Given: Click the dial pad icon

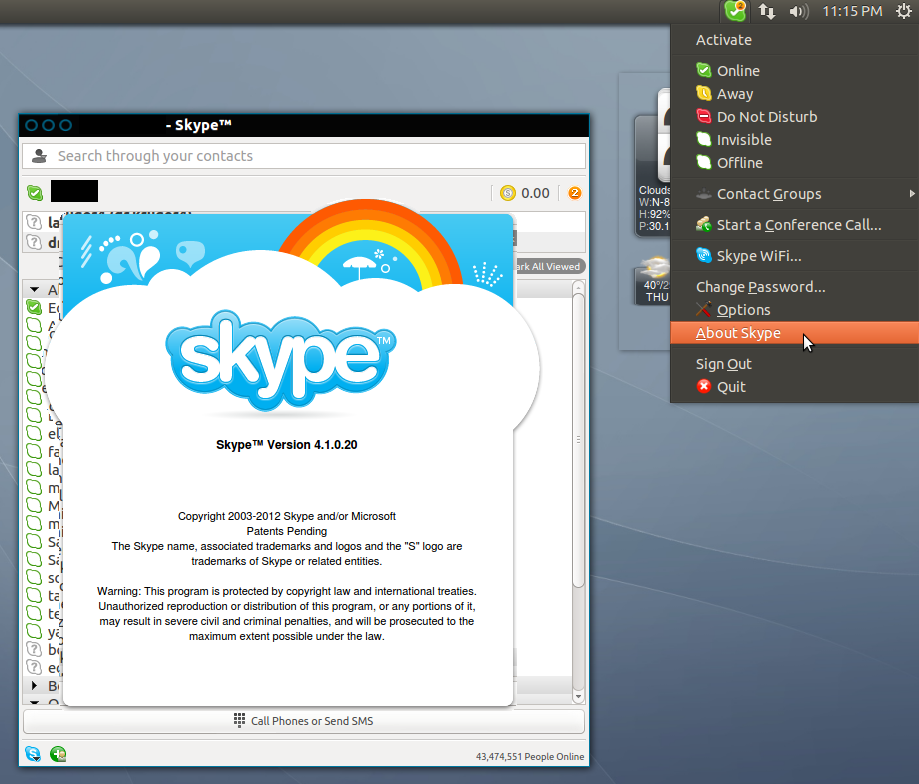Looking at the screenshot, I should [239, 720].
